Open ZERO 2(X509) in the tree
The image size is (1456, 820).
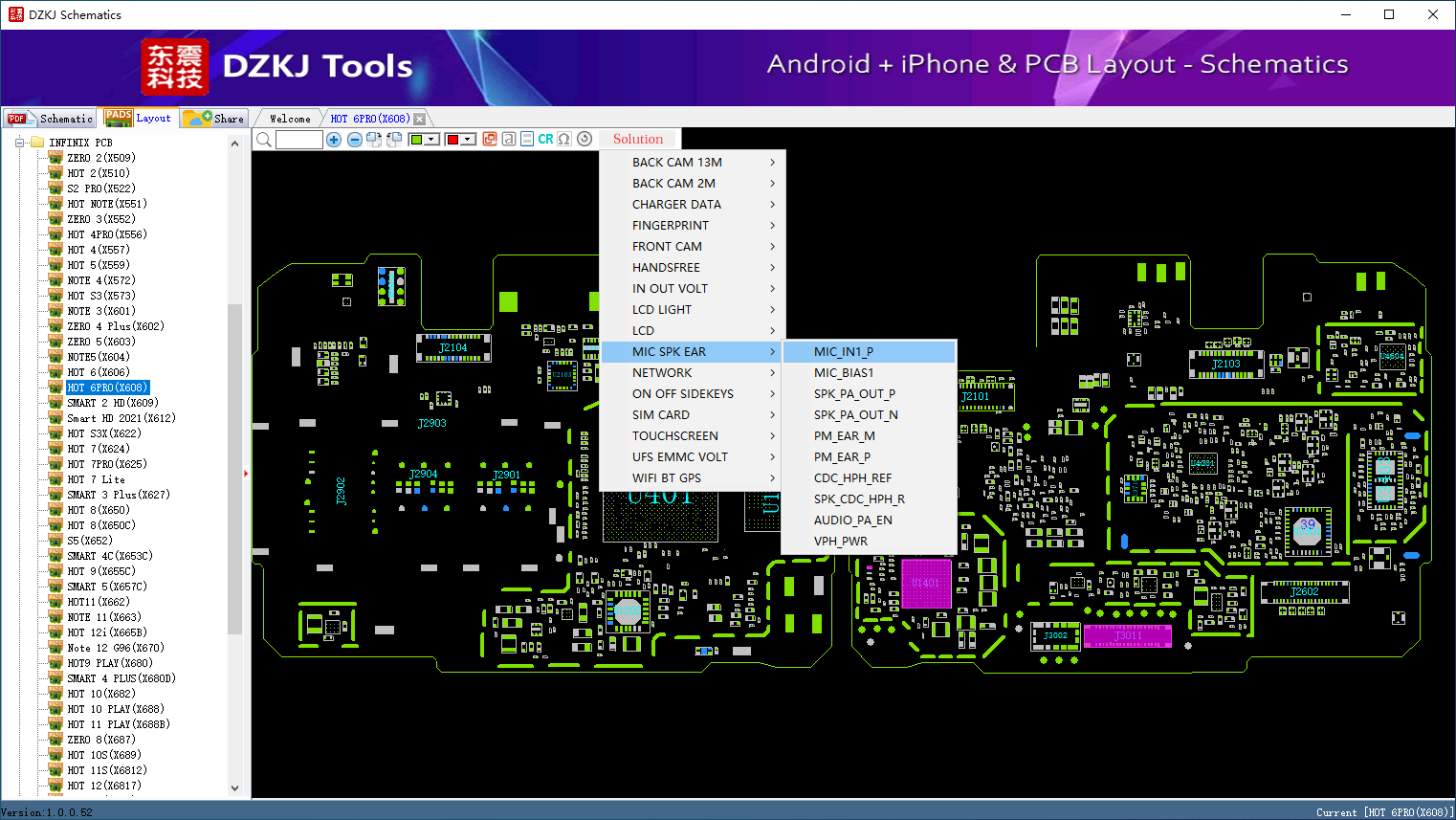[x=101, y=158]
